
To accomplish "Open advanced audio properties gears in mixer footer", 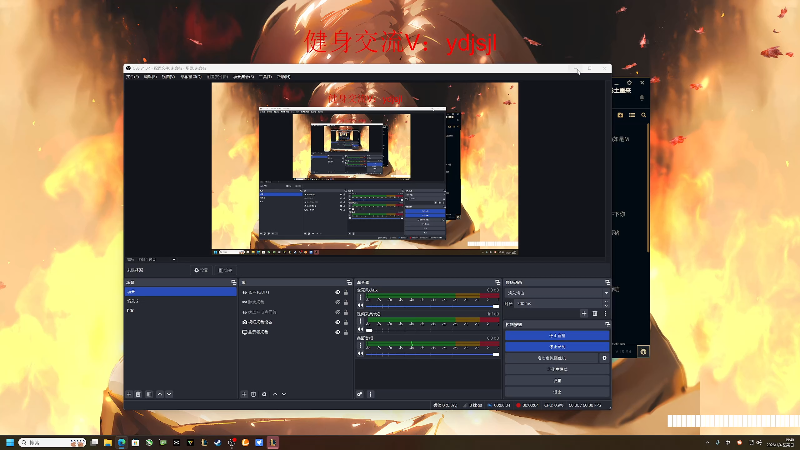I will point(360,394).
